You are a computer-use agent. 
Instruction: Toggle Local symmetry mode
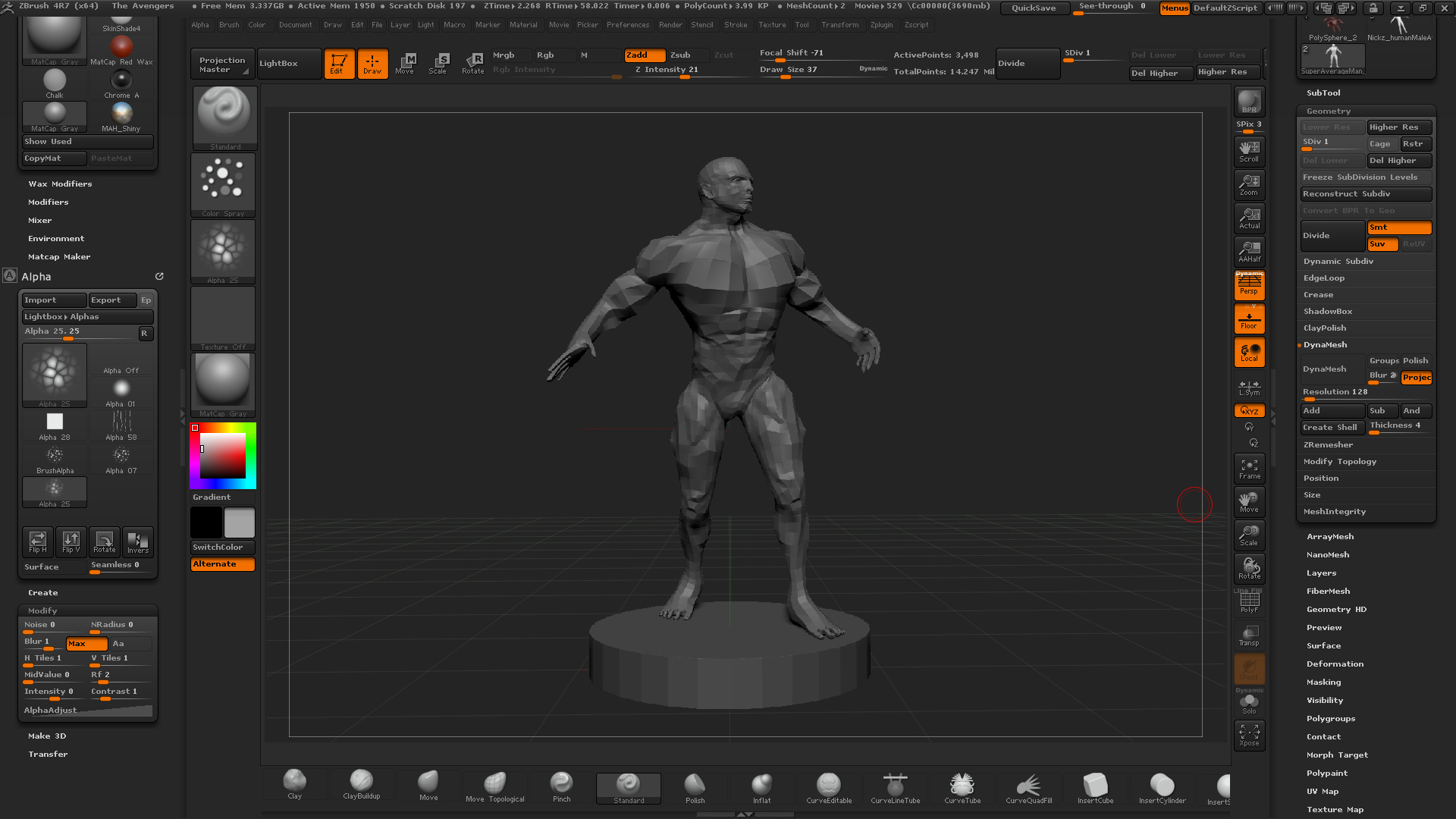click(1249, 353)
